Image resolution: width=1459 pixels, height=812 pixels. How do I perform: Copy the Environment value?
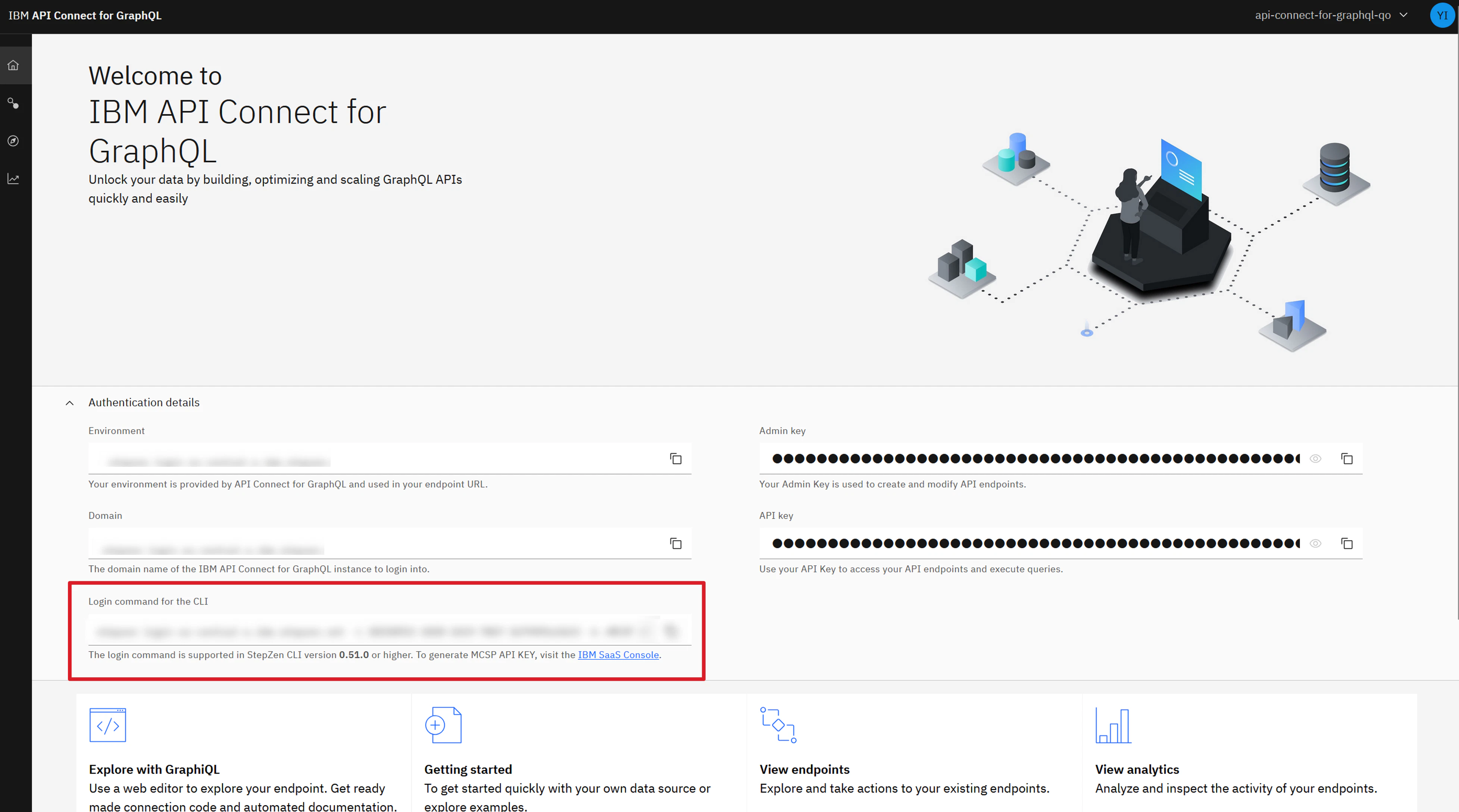click(x=676, y=459)
